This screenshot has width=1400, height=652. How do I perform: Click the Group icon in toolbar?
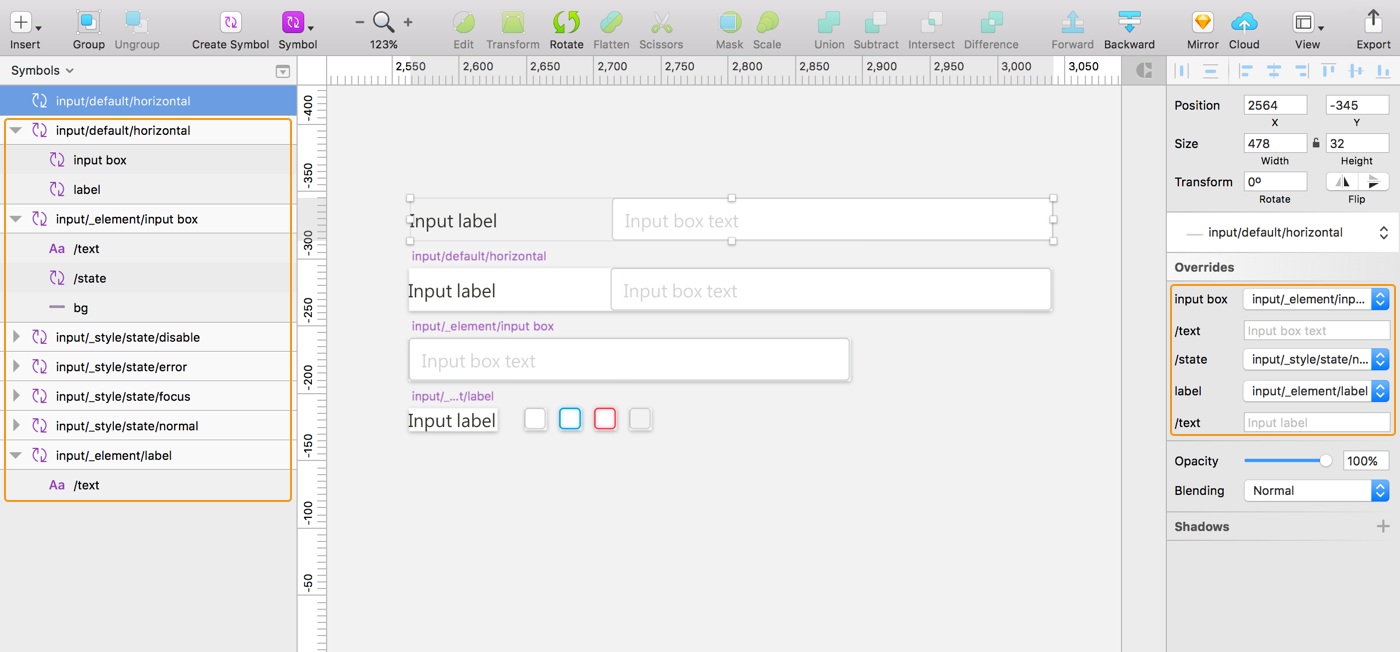(89, 23)
